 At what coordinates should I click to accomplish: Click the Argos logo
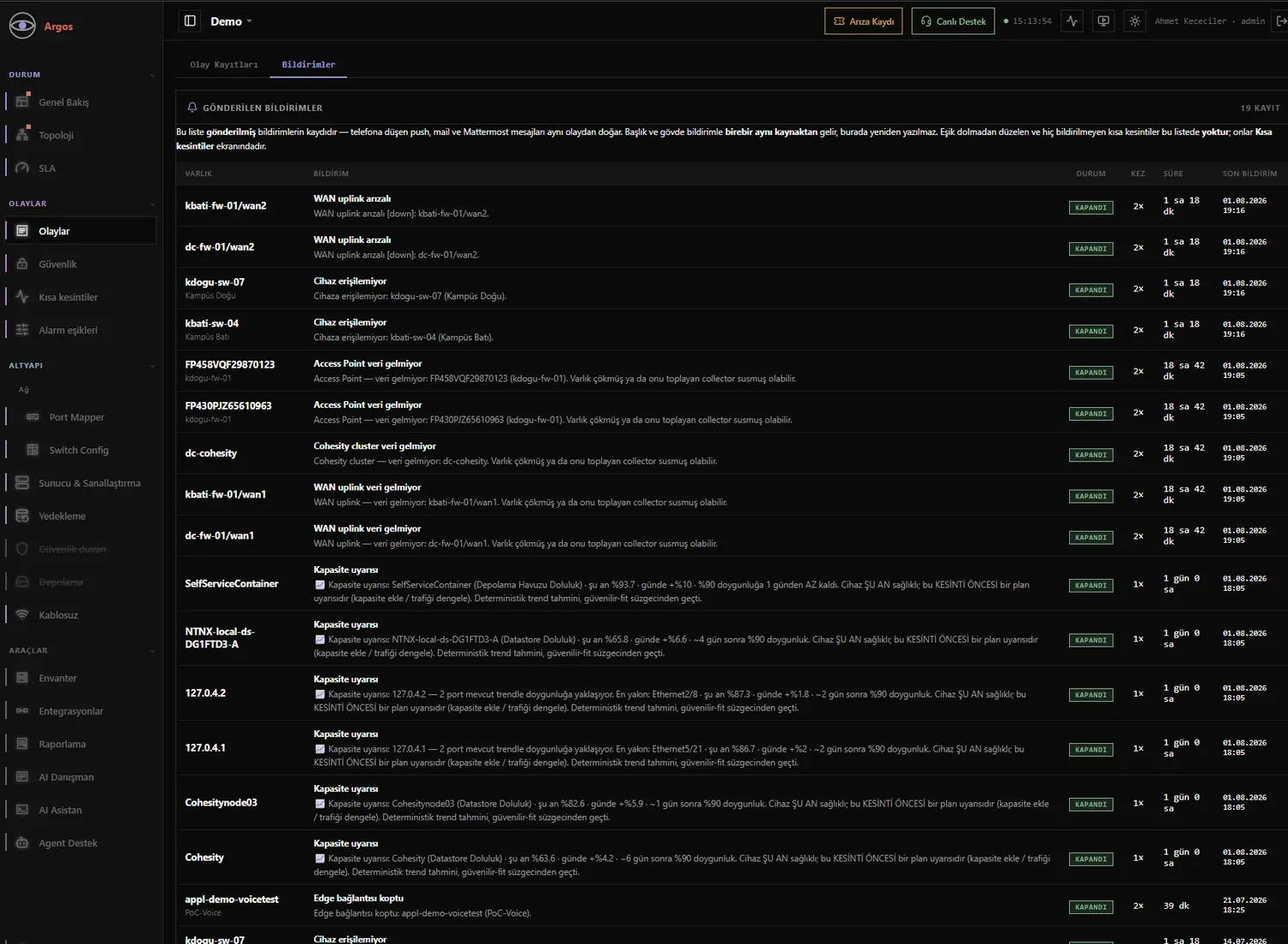tap(40, 26)
